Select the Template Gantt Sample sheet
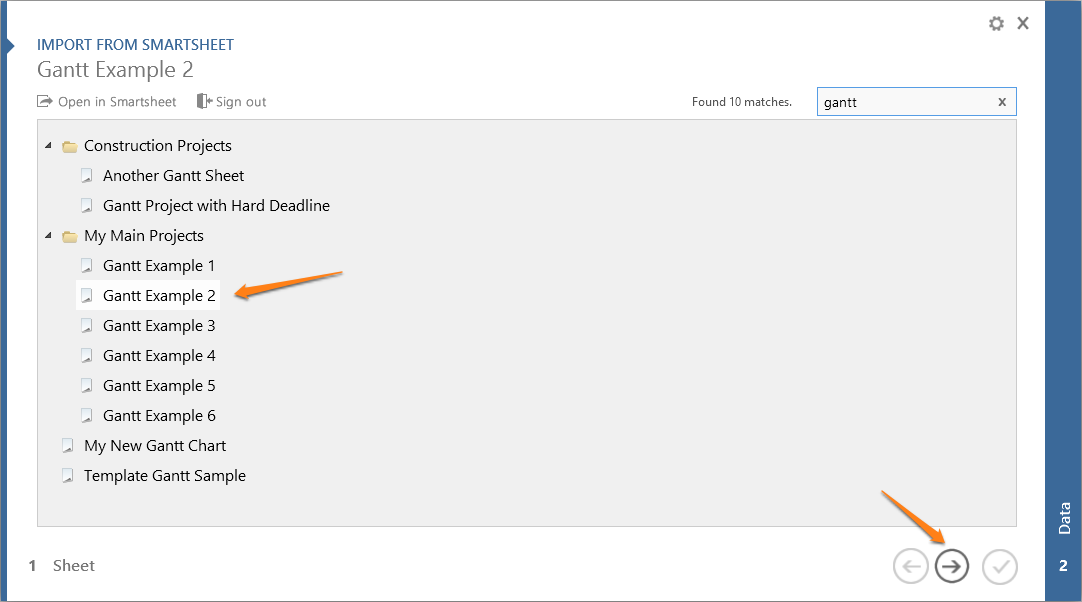 [164, 476]
